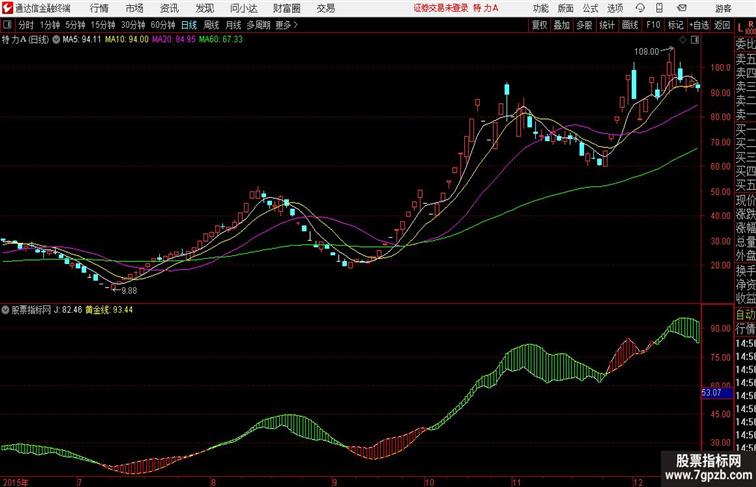756x487 pixels.
Task: Open the 多周期 multi-period view
Action: (258, 25)
